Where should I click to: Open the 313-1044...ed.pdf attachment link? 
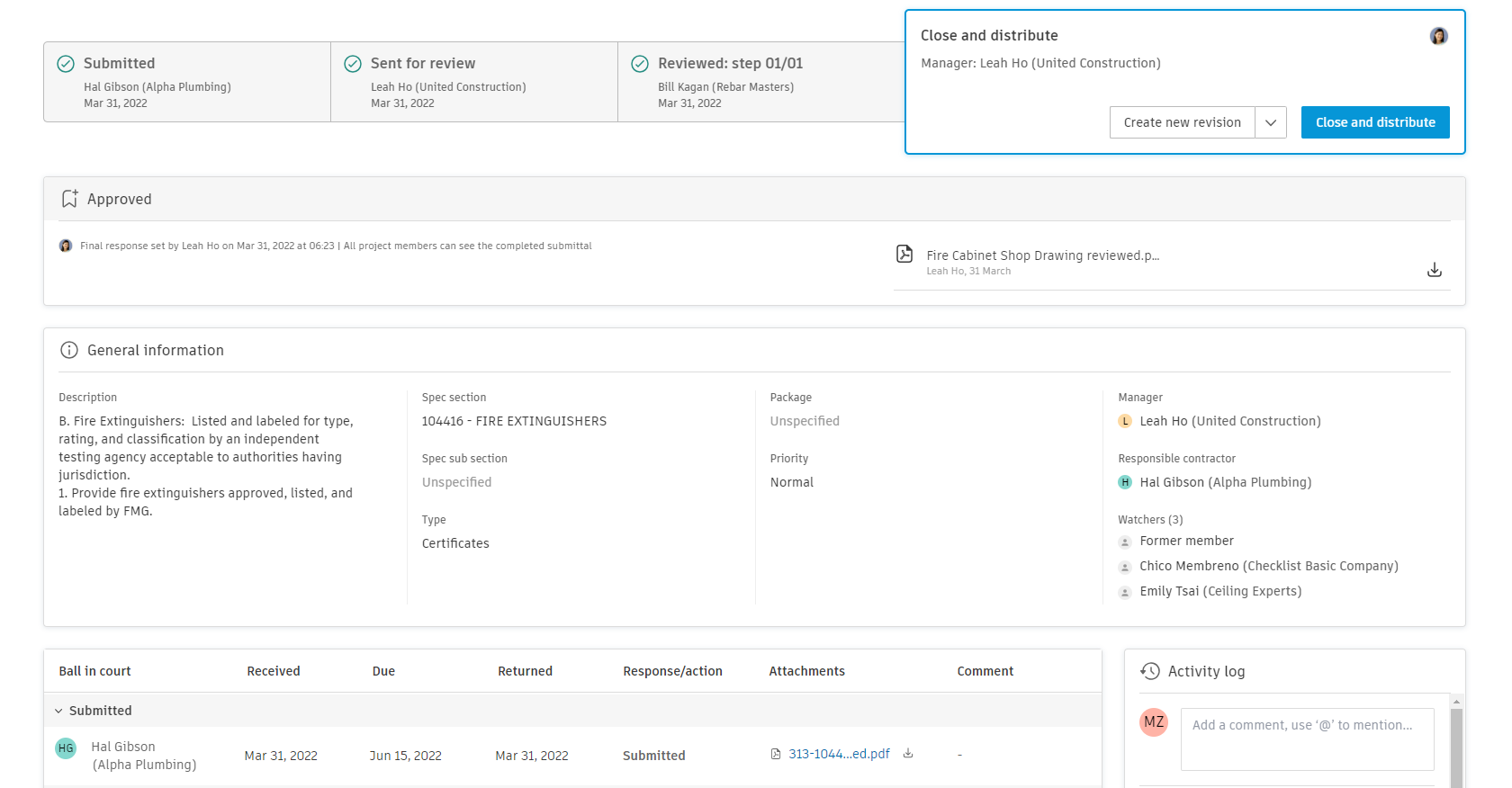click(x=839, y=754)
